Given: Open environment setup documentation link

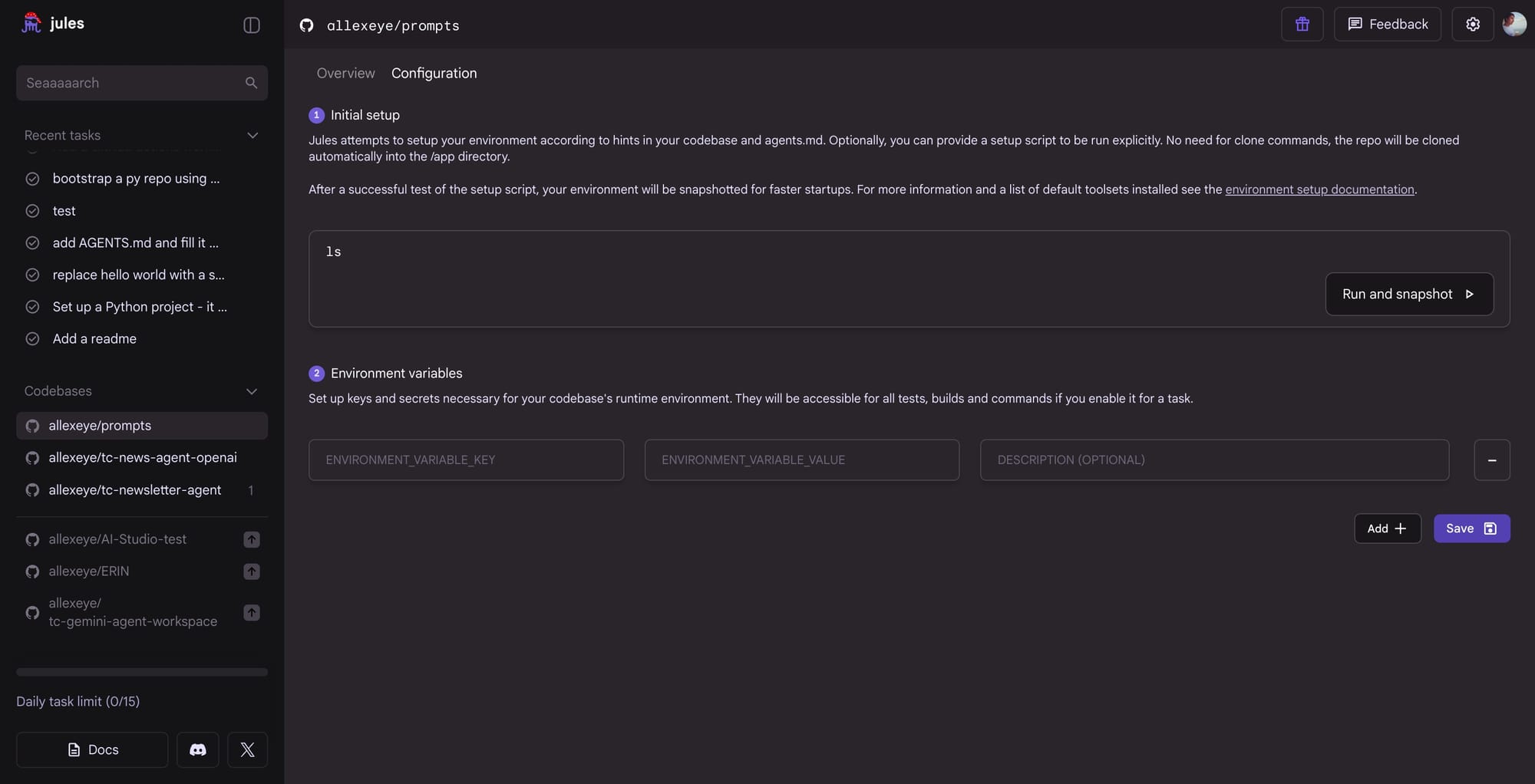Looking at the screenshot, I should click(x=1319, y=189).
